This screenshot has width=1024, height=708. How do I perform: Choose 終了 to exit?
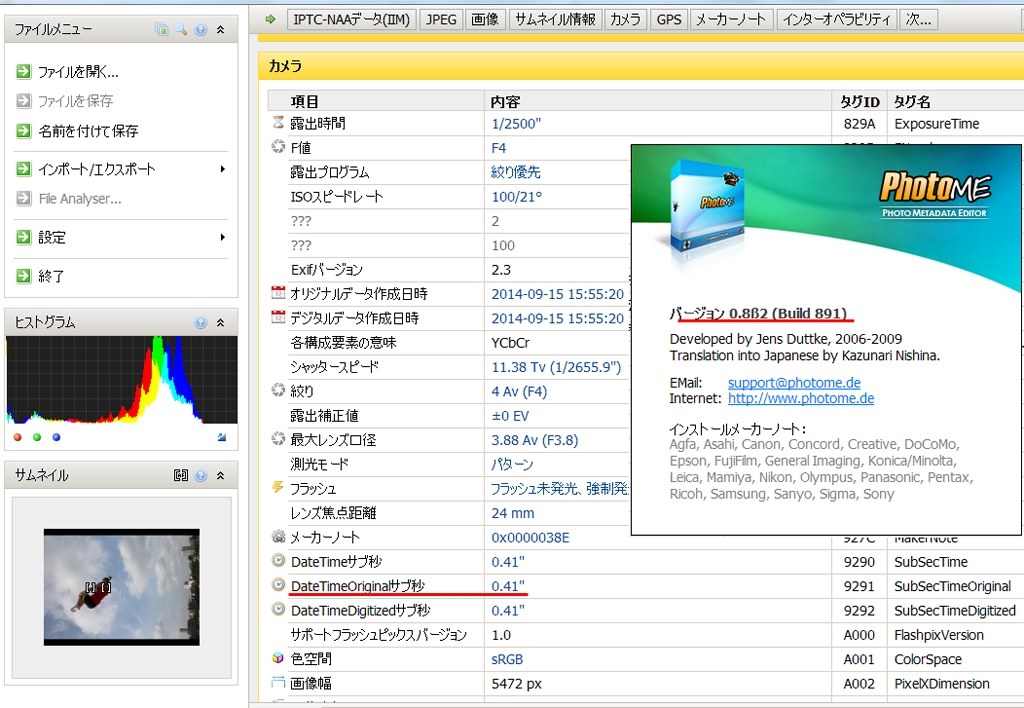pos(51,276)
